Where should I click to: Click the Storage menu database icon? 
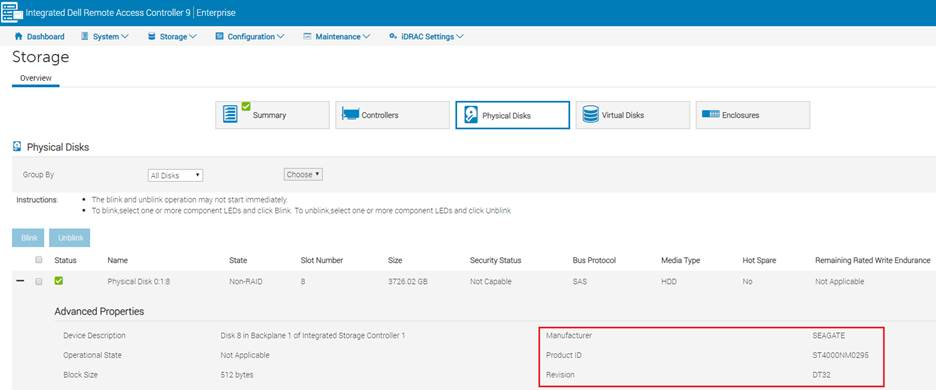(152, 36)
